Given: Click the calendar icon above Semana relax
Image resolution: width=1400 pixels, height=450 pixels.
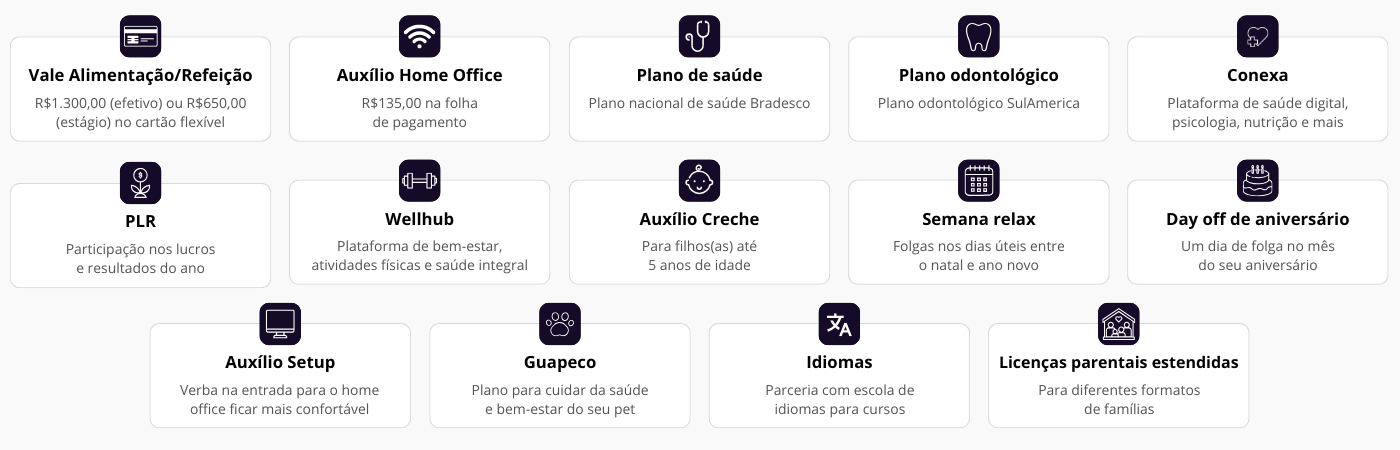Looking at the screenshot, I should point(978,181).
